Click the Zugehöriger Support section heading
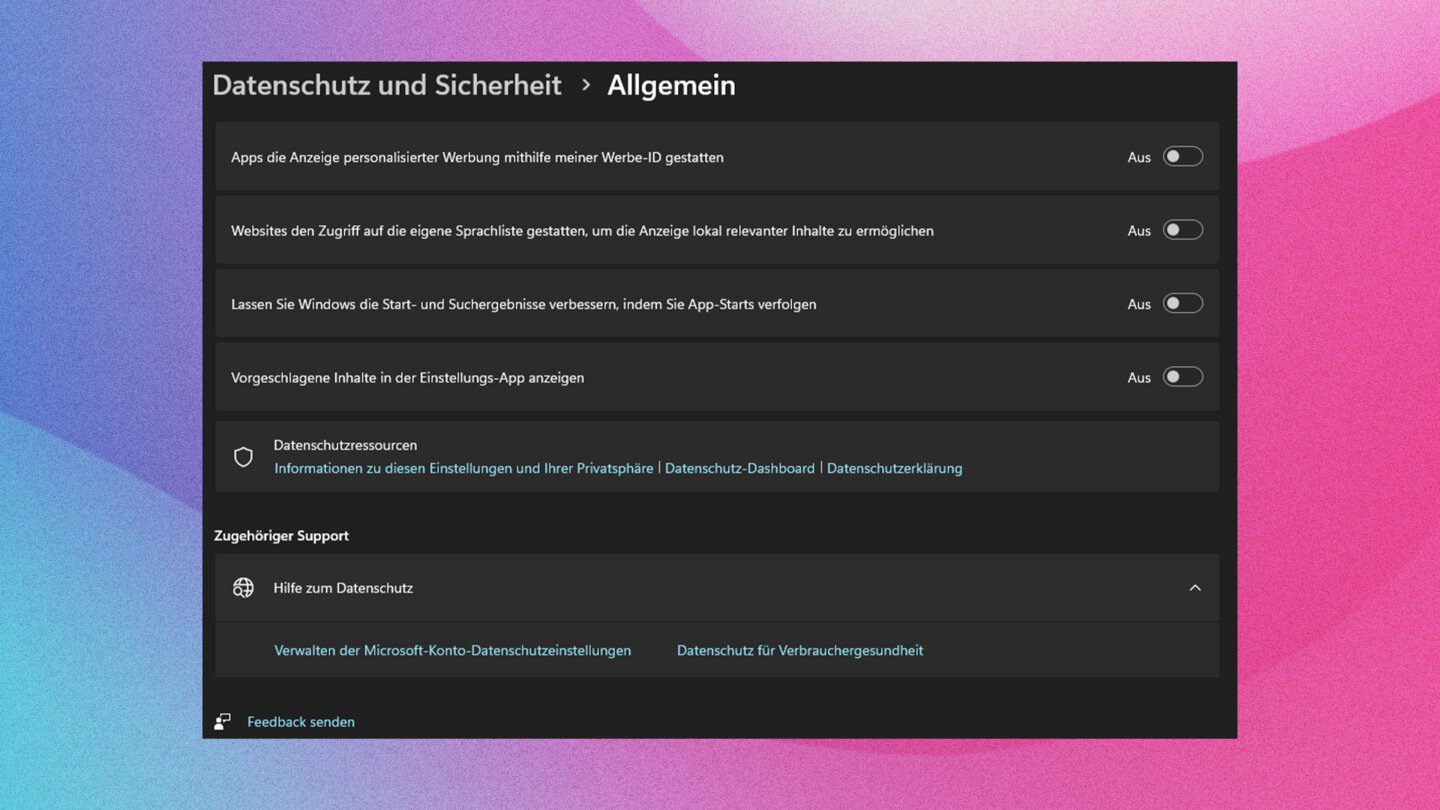 pos(281,536)
